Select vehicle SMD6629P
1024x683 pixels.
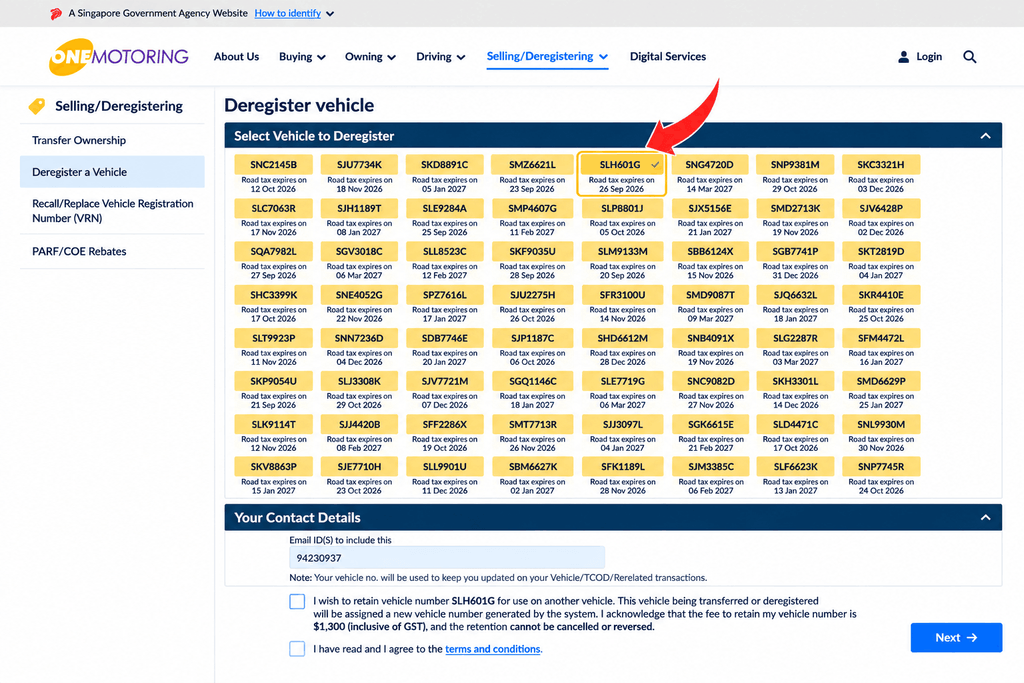[x=881, y=381]
